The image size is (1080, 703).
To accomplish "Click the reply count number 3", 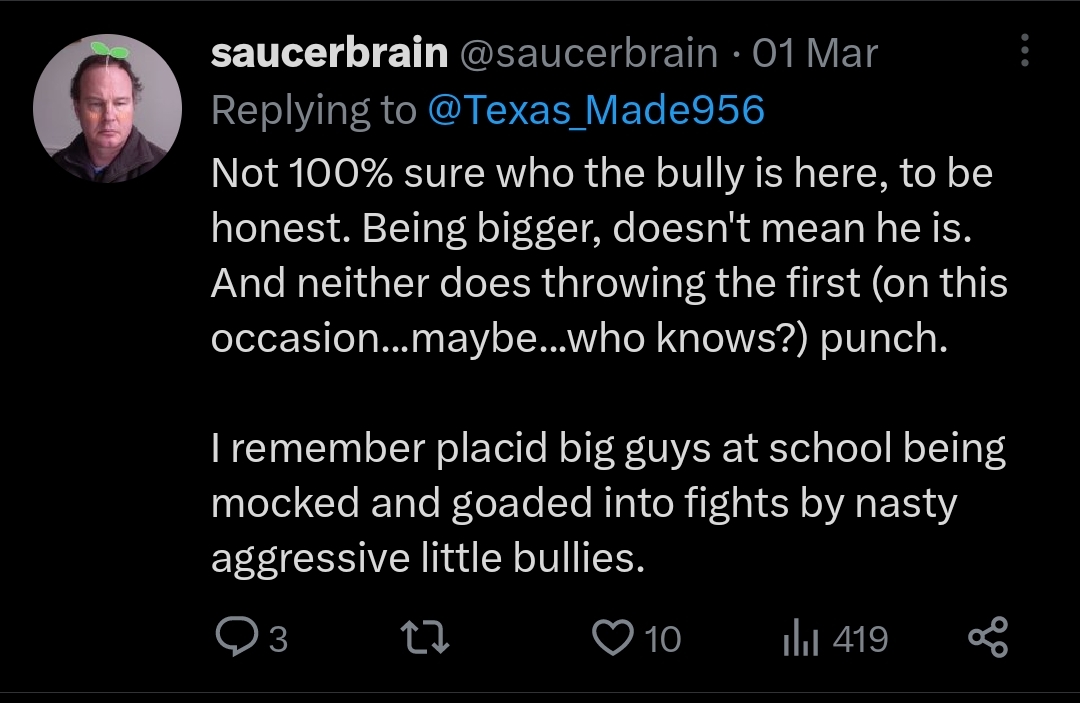I will point(278,640).
